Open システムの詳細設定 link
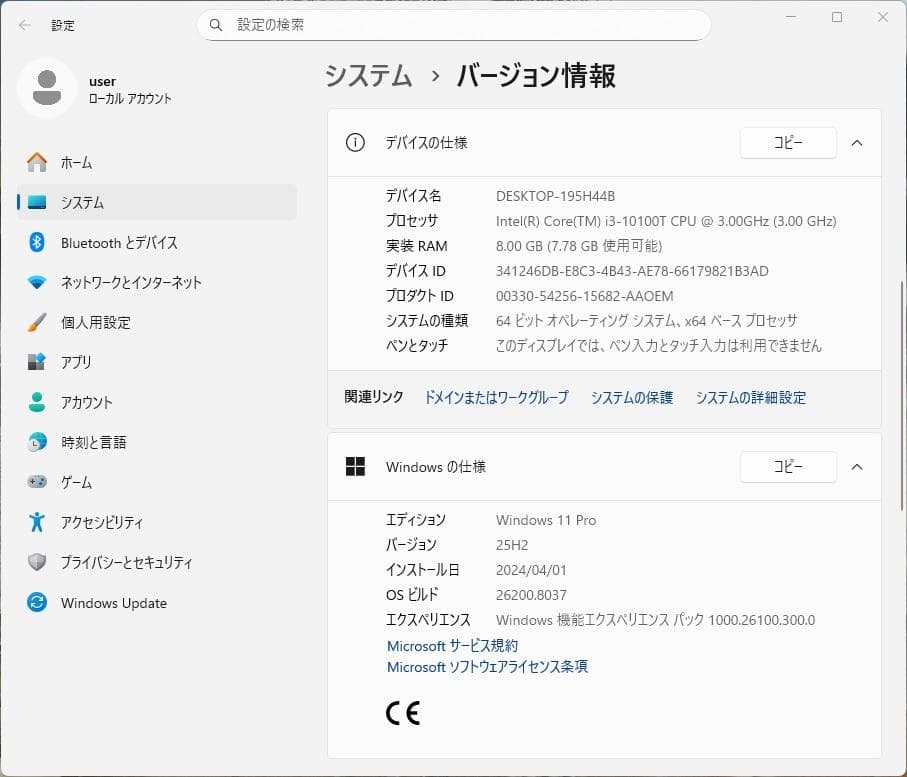This screenshot has width=907, height=777. click(750, 397)
